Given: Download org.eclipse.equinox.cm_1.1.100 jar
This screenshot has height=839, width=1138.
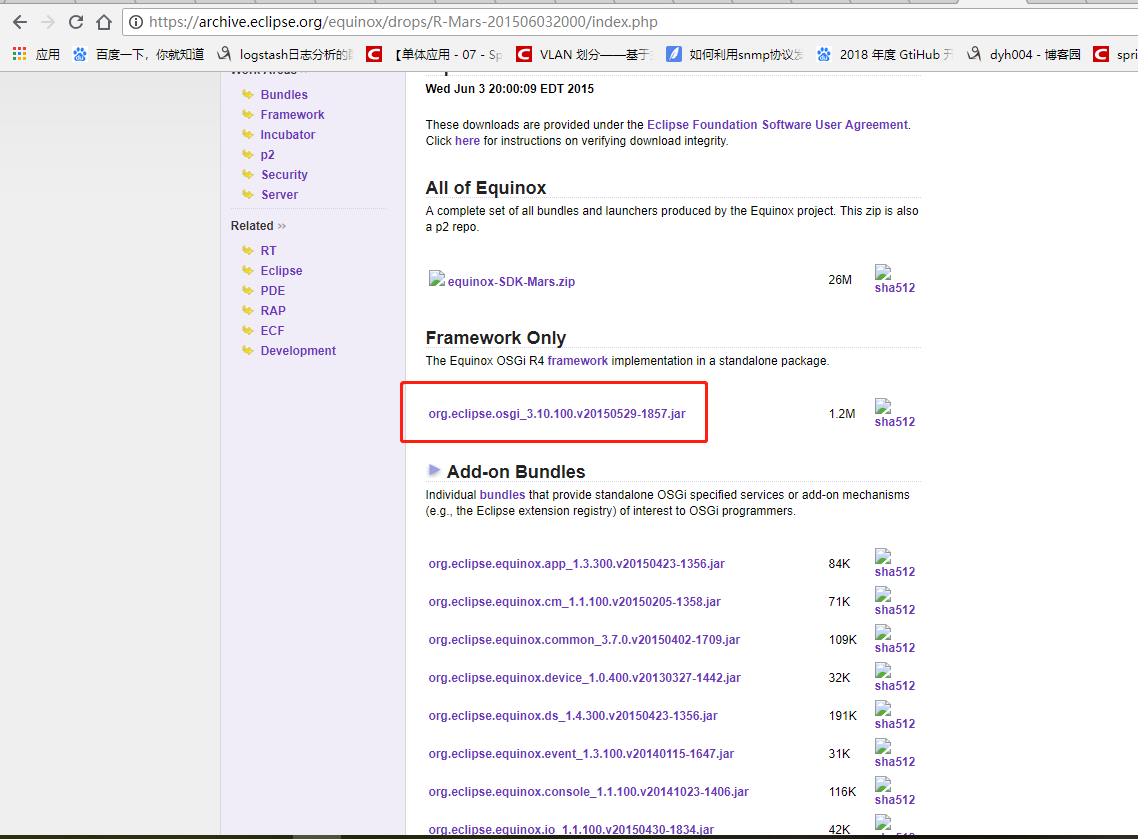Looking at the screenshot, I should pos(574,602).
